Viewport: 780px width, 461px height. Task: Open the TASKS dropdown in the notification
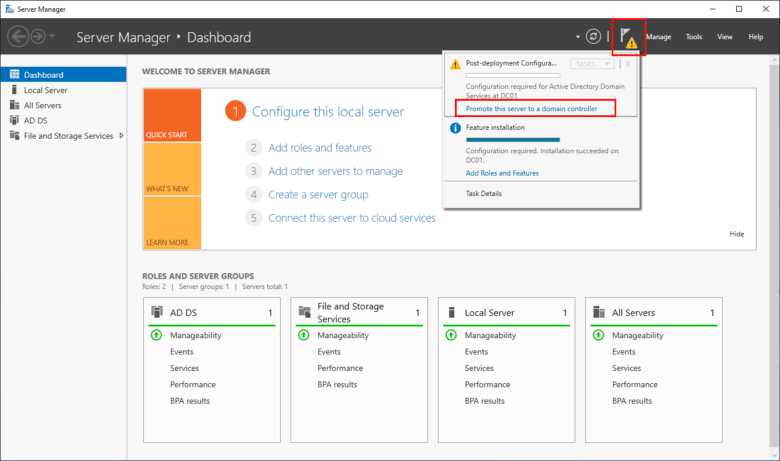tap(592, 64)
